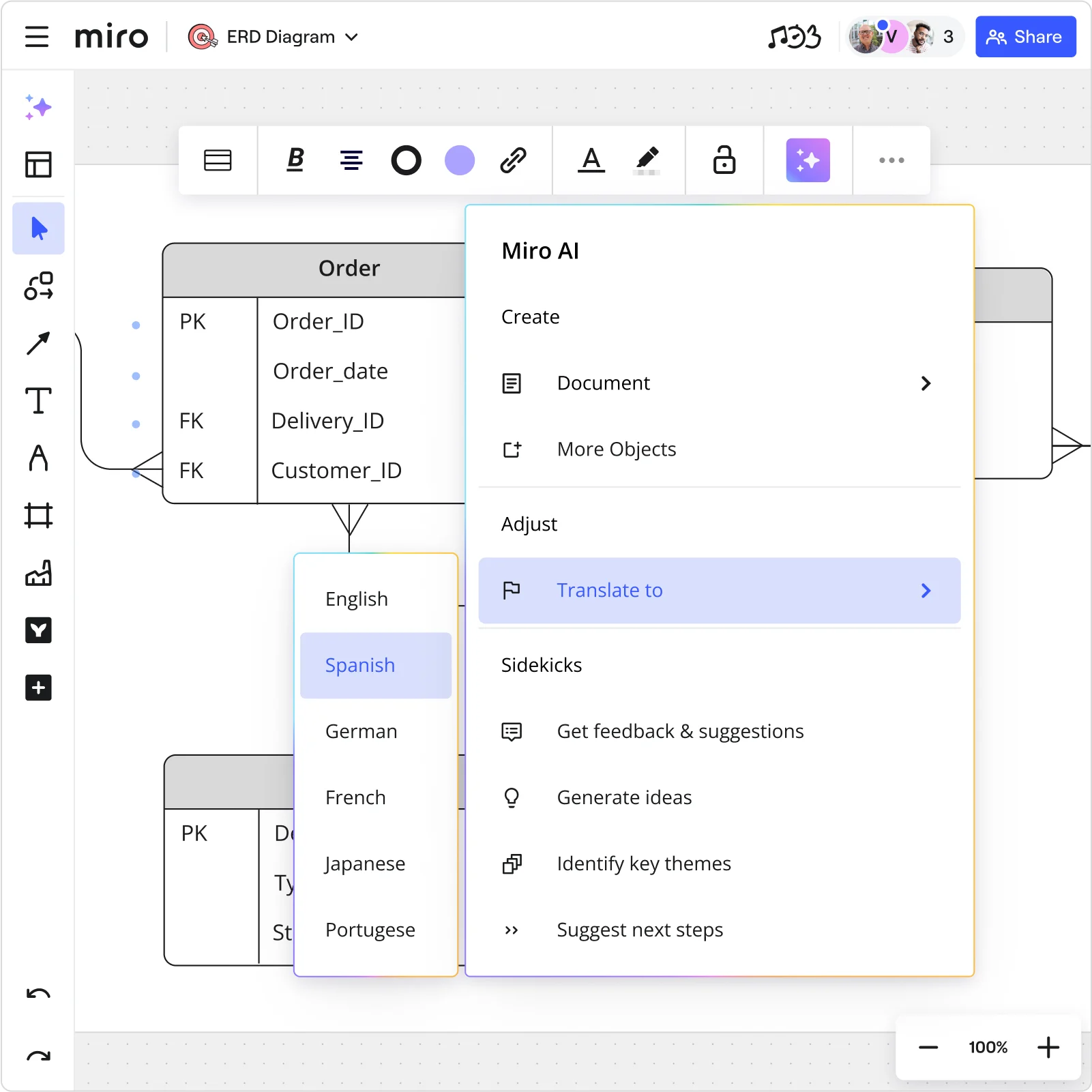Open the Templates tool

point(38,164)
